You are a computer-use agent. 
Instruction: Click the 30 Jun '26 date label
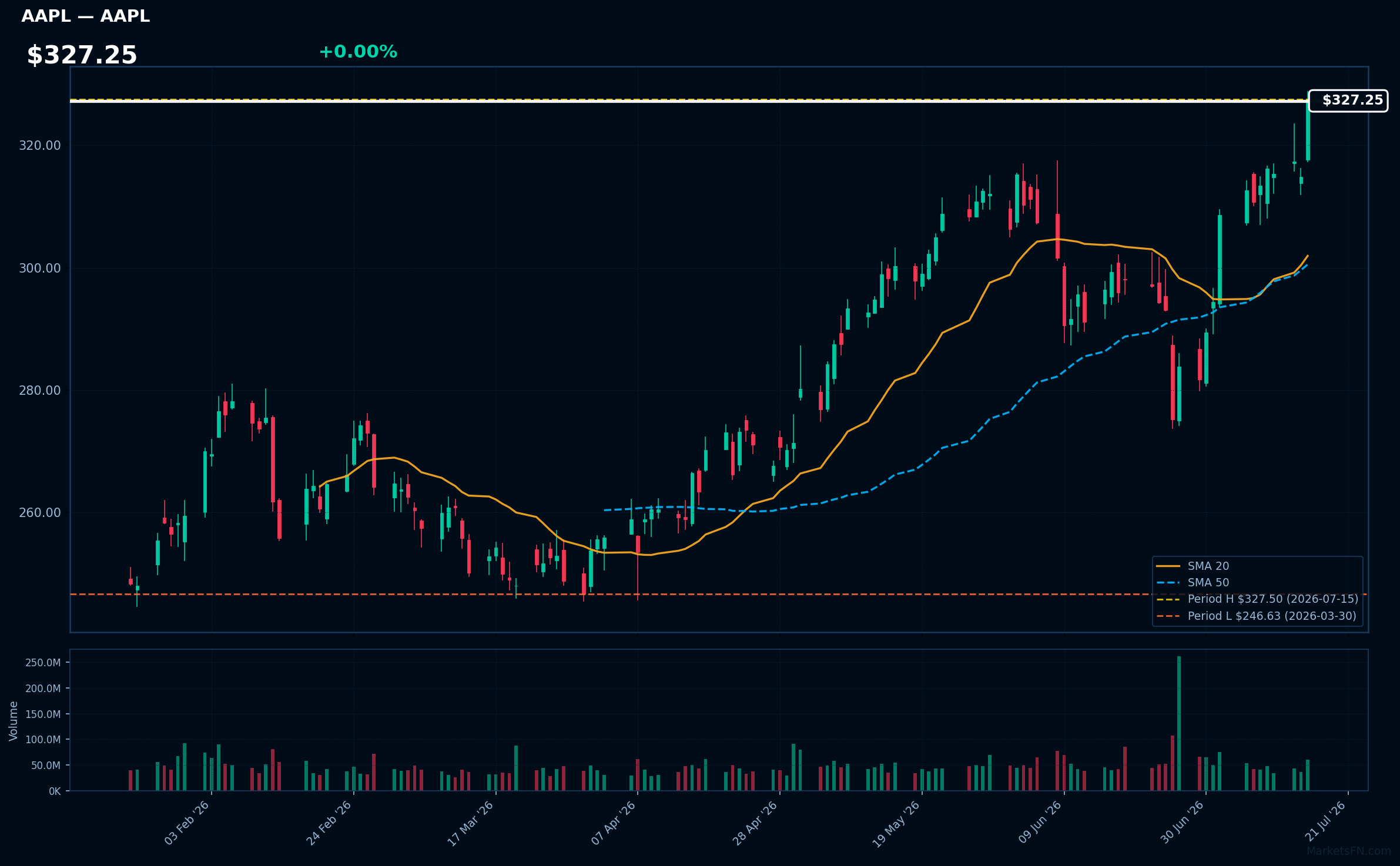click(1182, 823)
